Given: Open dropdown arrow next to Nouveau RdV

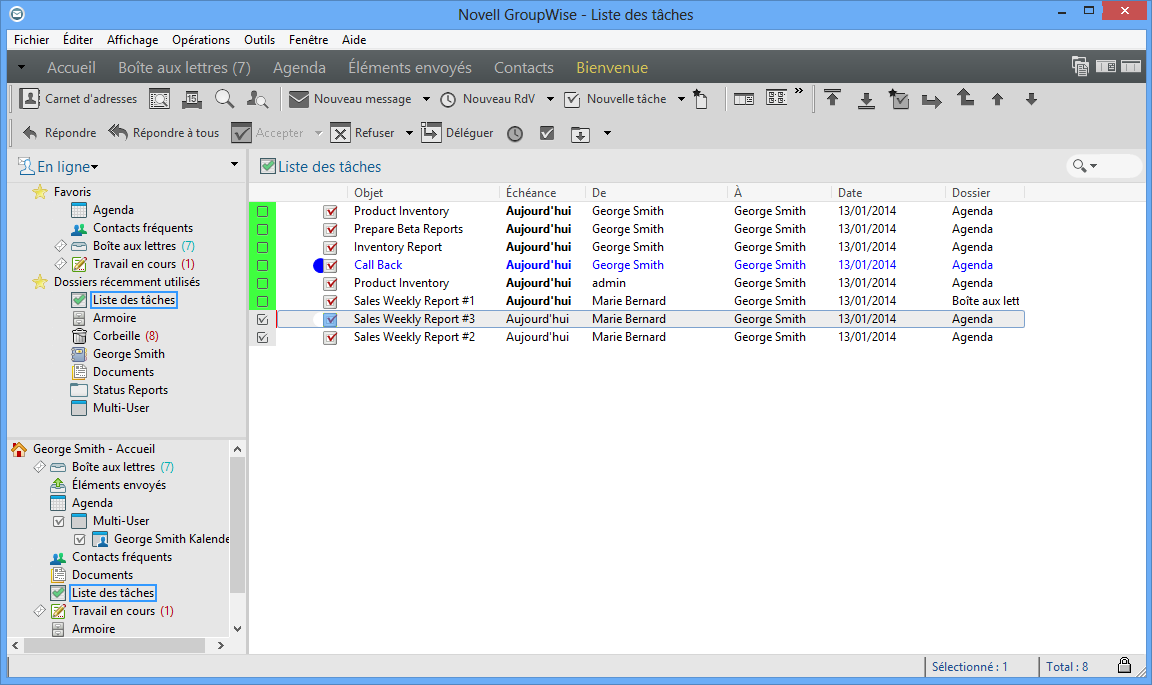Looking at the screenshot, I should pos(550,98).
